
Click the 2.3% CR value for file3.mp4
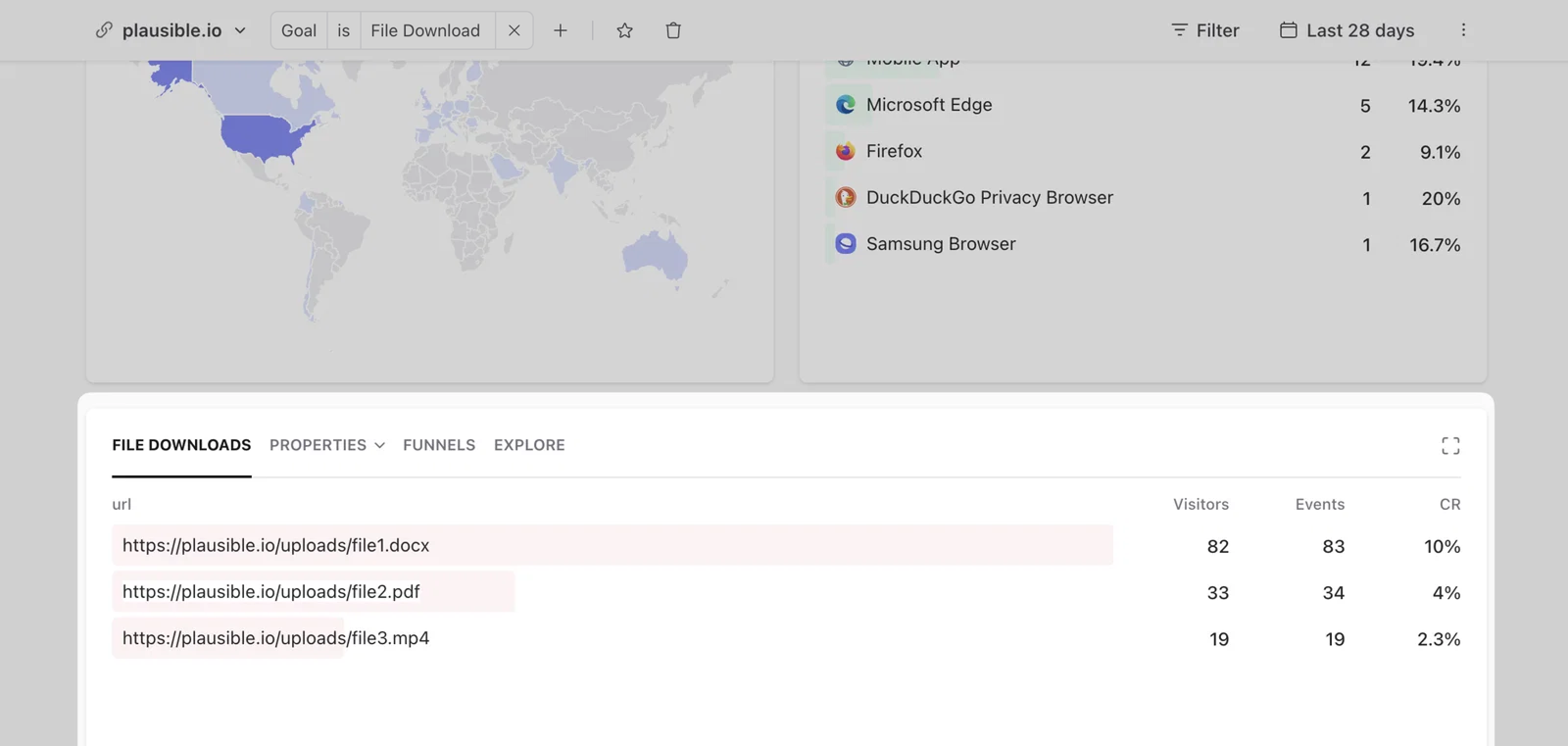tap(1439, 639)
